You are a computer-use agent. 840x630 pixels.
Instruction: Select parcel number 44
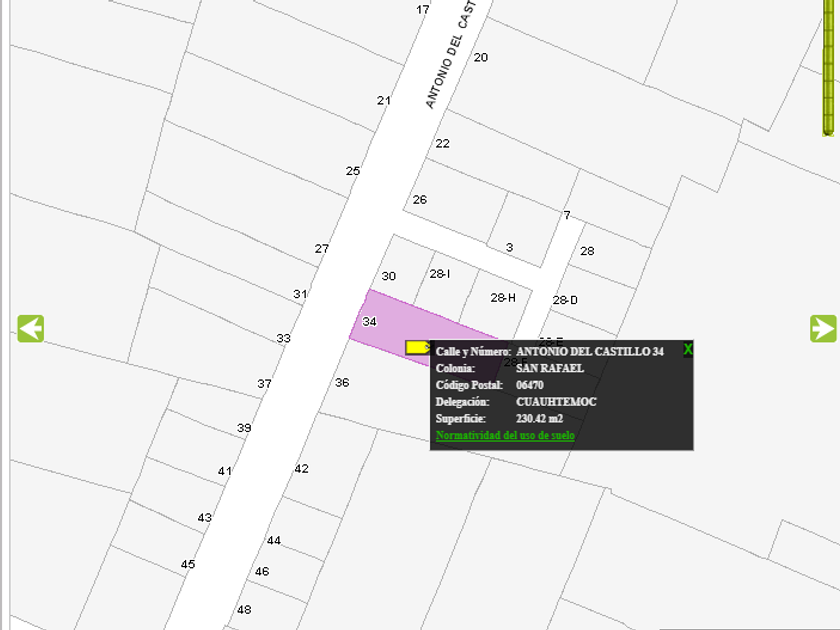[x=274, y=540]
